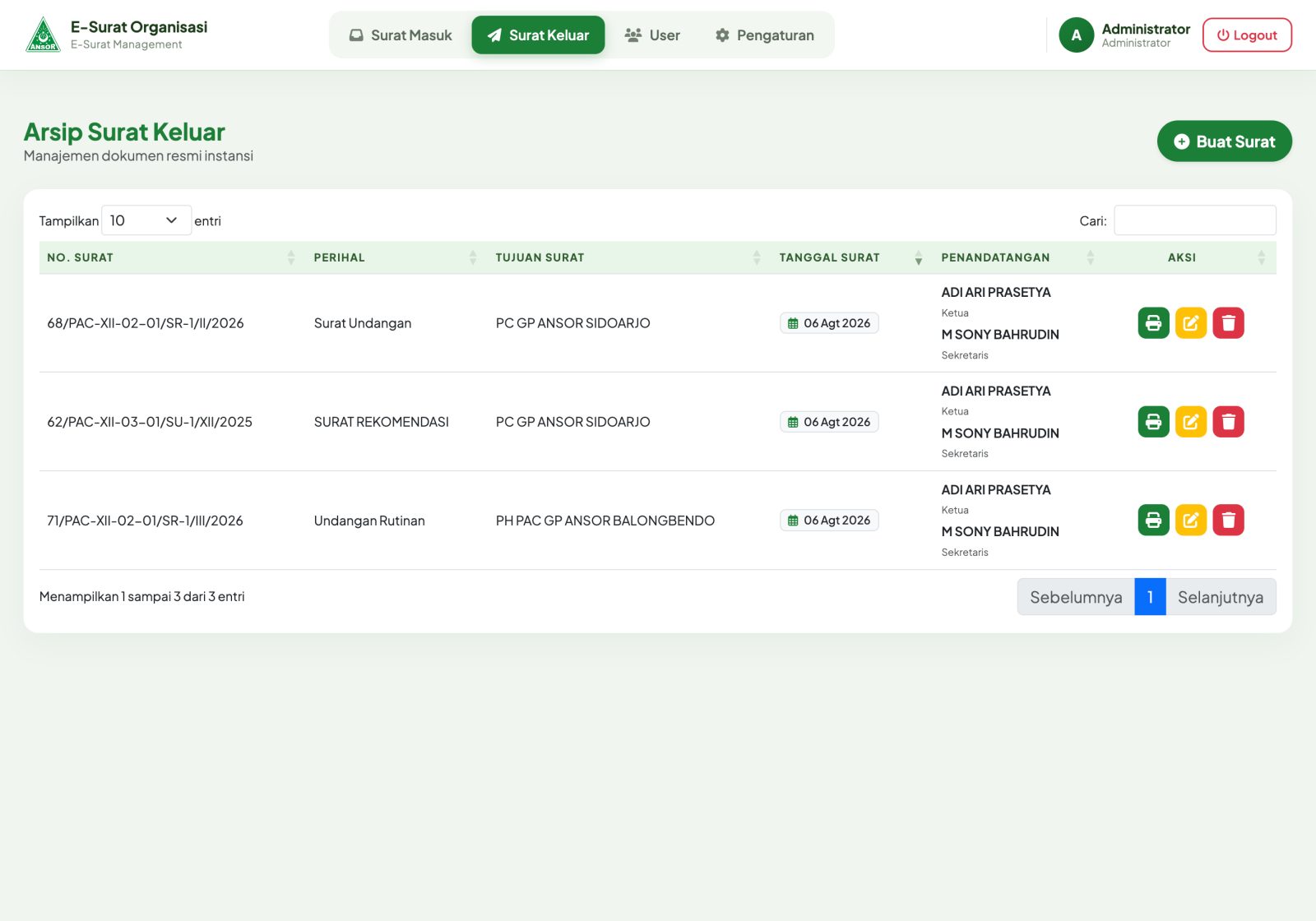Delete the Undangan Rutinan letter
1316x921 pixels.
click(x=1228, y=520)
